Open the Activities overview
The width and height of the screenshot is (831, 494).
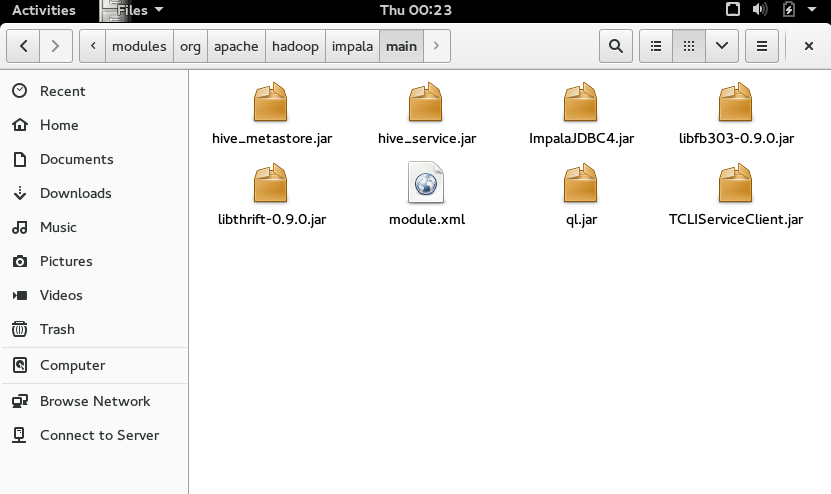44,10
